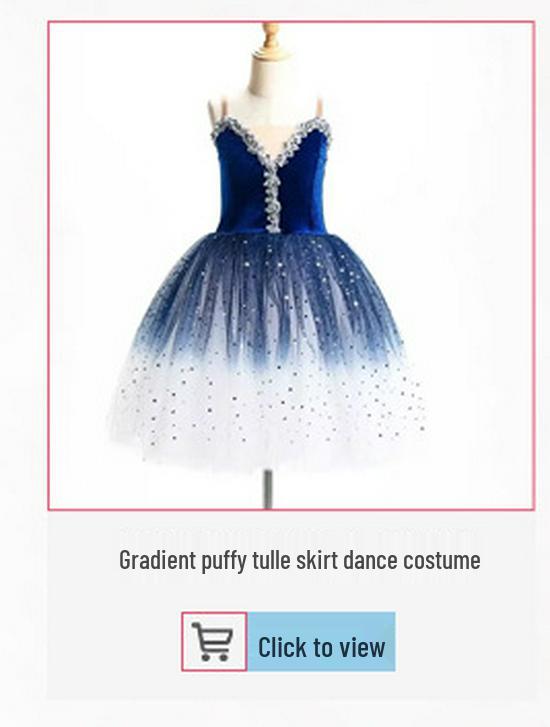This screenshot has width=550, height=727.
Task: Click the dress's left shoulder strap
Action: click(214, 114)
